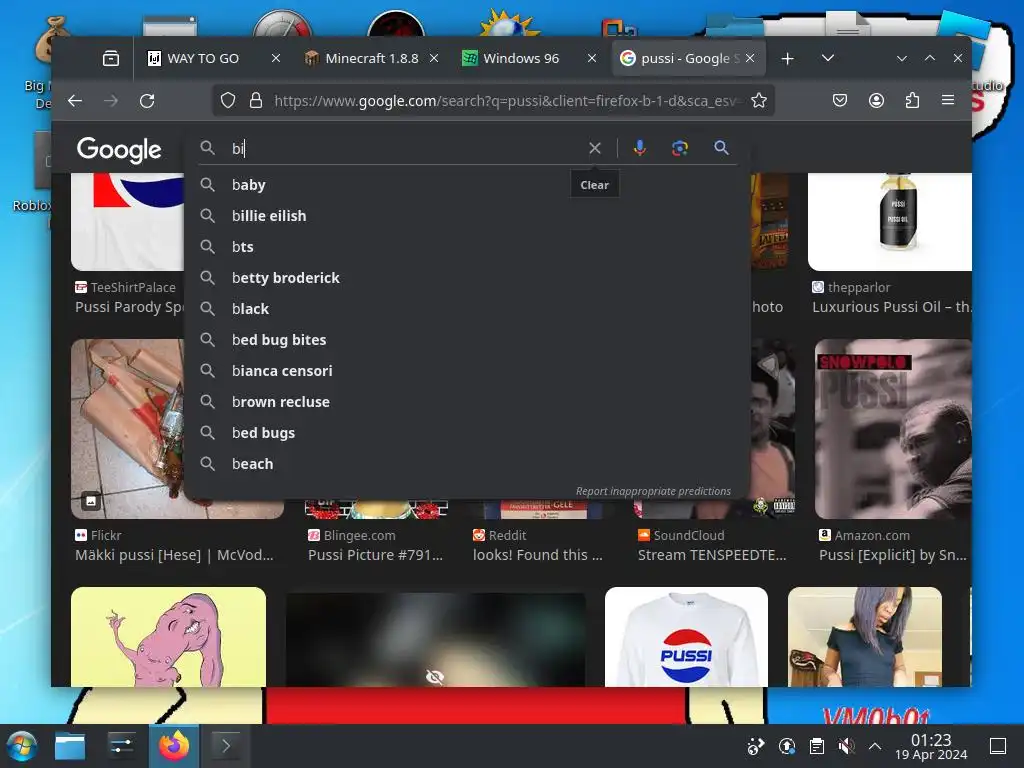Viewport: 1024px width, 768px height.
Task: Open the terminal arrow icon in taskbar
Action: (x=225, y=746)
